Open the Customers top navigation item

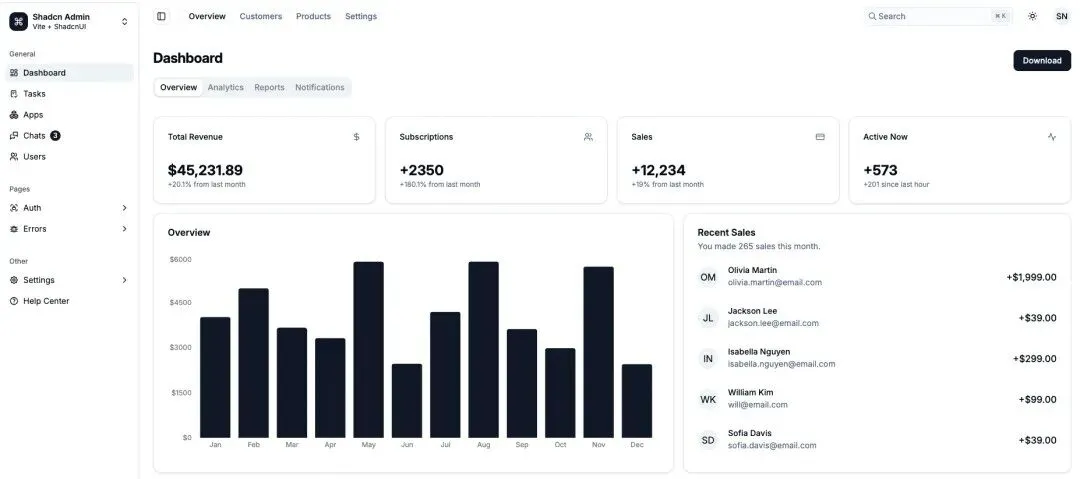pyautogui.click(x=260, y=16)
